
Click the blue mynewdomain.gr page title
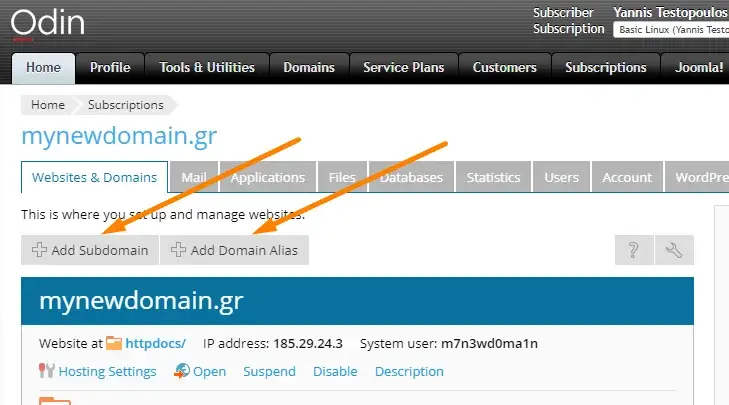coord(119,137)
